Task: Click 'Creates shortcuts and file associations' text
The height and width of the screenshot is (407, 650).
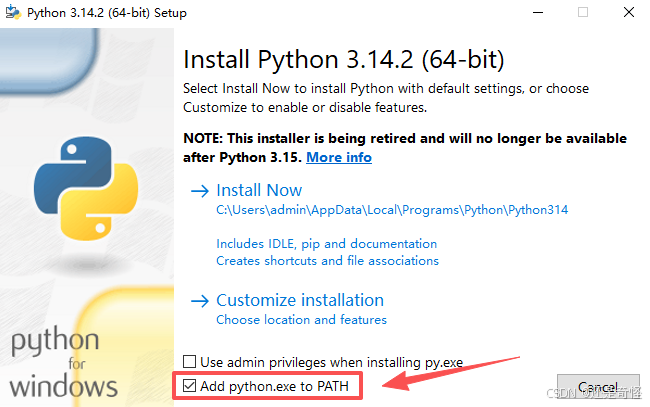Action: click(x=327, y=261)
